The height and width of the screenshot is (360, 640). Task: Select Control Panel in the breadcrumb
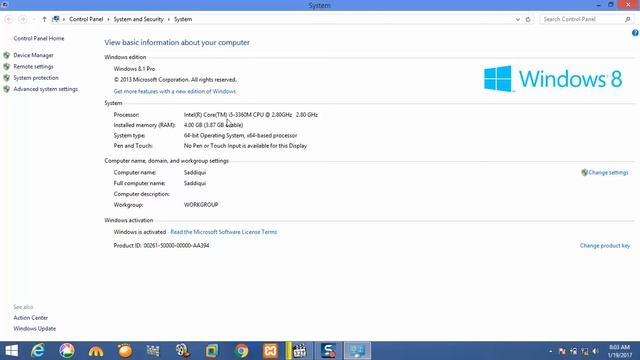(x=86, y=19)
